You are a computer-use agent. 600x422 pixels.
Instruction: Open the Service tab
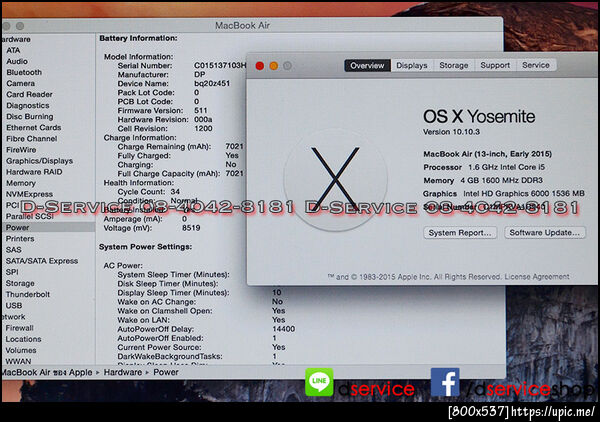(536, 65)
